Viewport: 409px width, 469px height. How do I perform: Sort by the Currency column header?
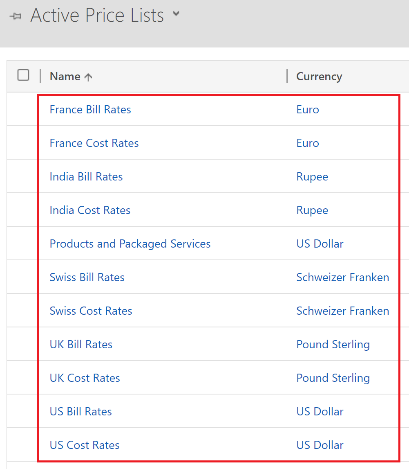[319, 76]
